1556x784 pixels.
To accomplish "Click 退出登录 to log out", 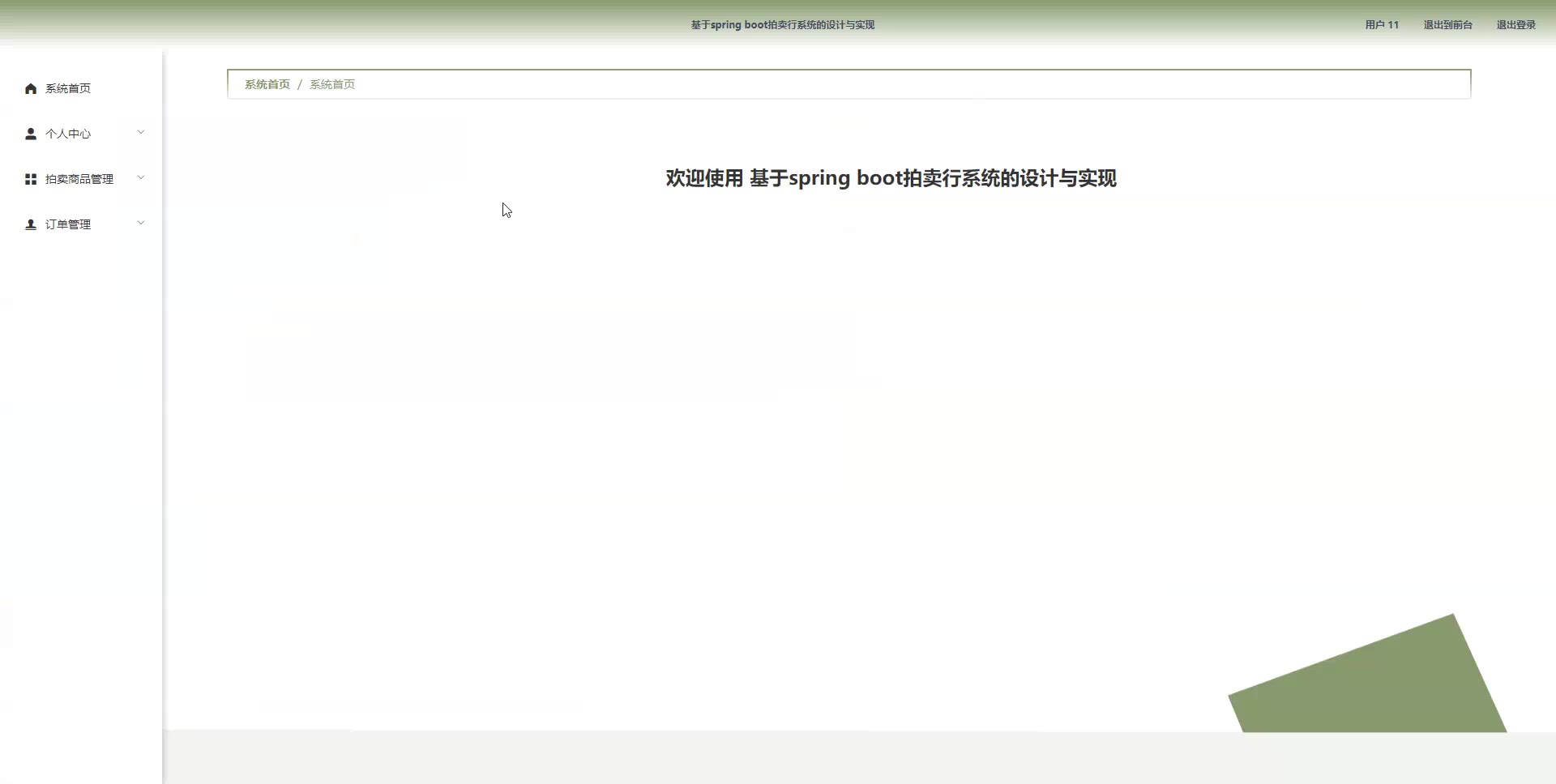I will (1515, 25).
